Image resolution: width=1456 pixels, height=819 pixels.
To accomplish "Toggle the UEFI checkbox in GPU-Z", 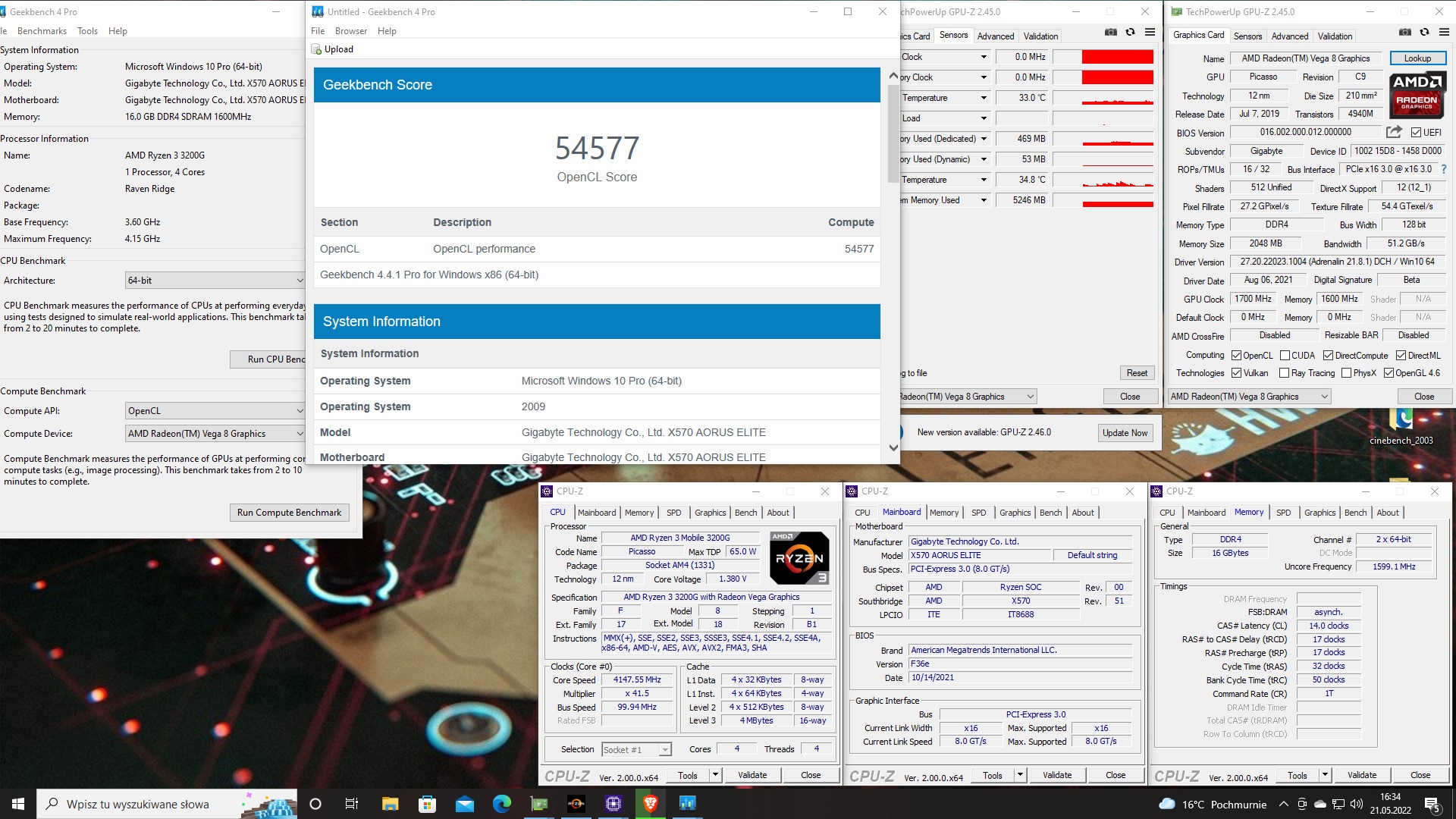I will tap(1416, 133).
